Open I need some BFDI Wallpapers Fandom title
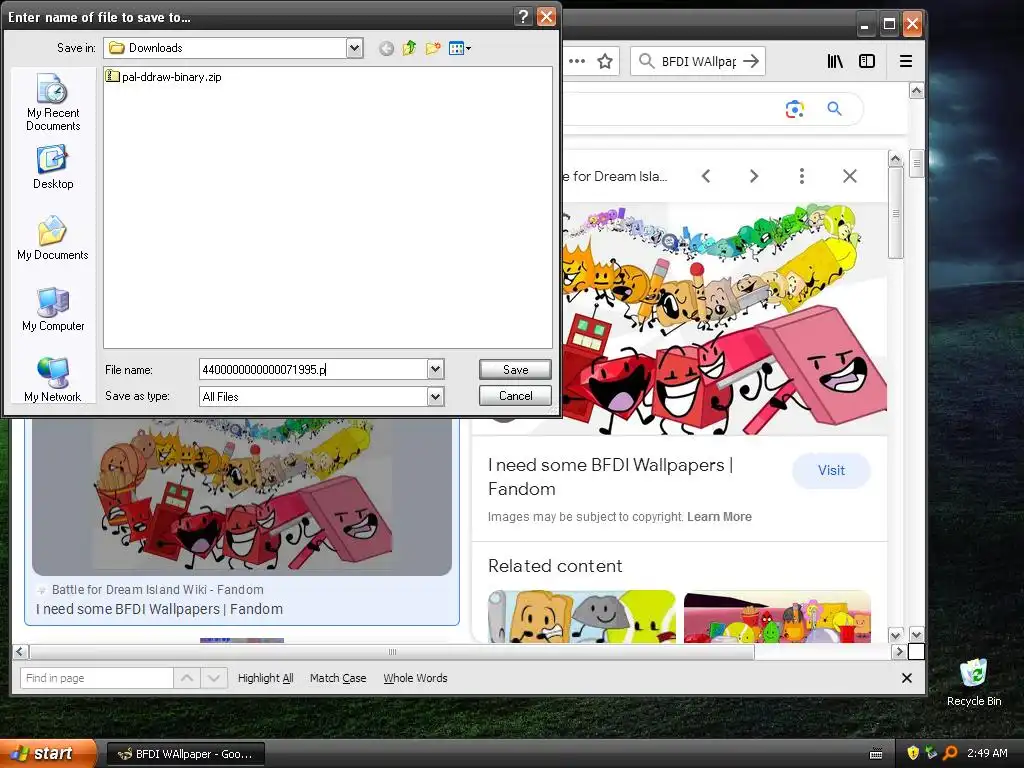Viewport: 1024px width, 768px height. point(610,477)
